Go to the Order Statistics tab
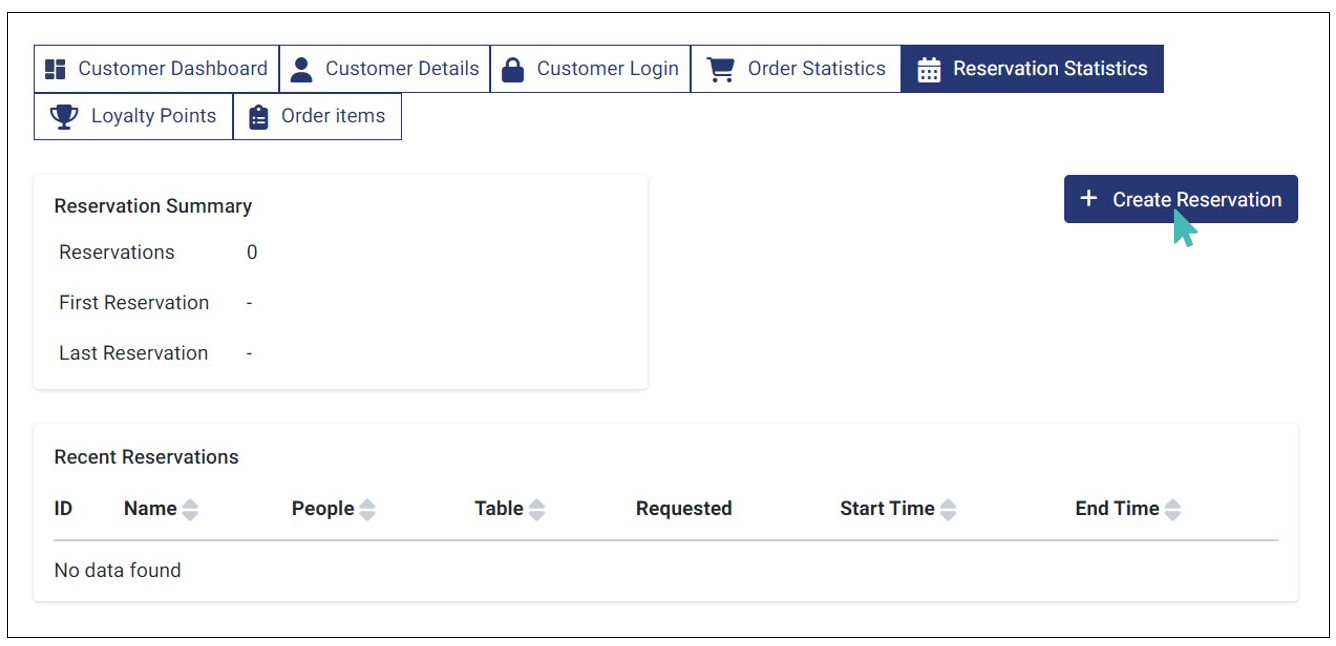The height and width of the screenshot is (646, 1336). (x=796, y=69)
